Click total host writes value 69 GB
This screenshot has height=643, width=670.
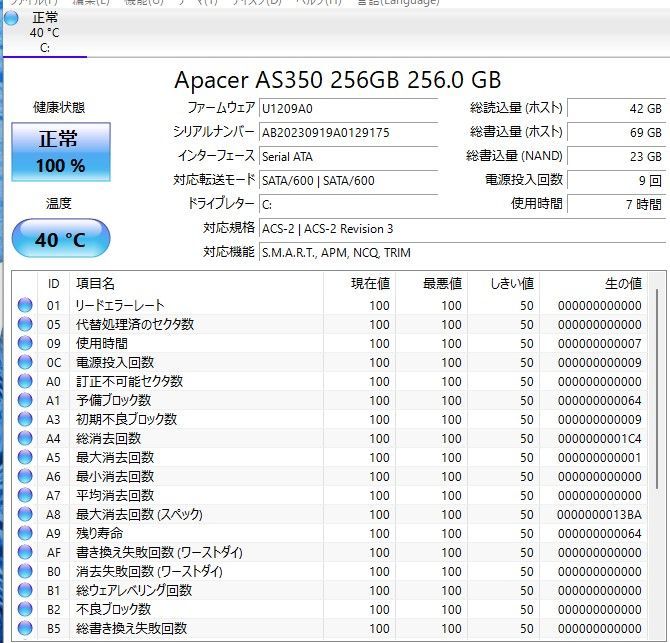616,132
